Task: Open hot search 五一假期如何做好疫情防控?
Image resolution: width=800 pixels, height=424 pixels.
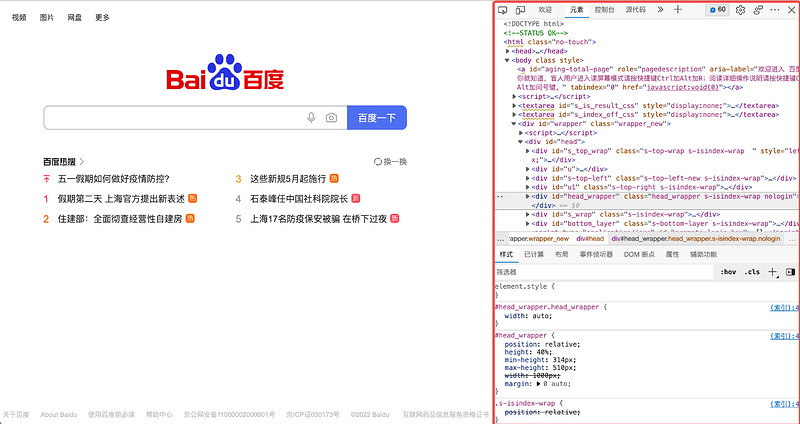Action: [x=113, y=179]
